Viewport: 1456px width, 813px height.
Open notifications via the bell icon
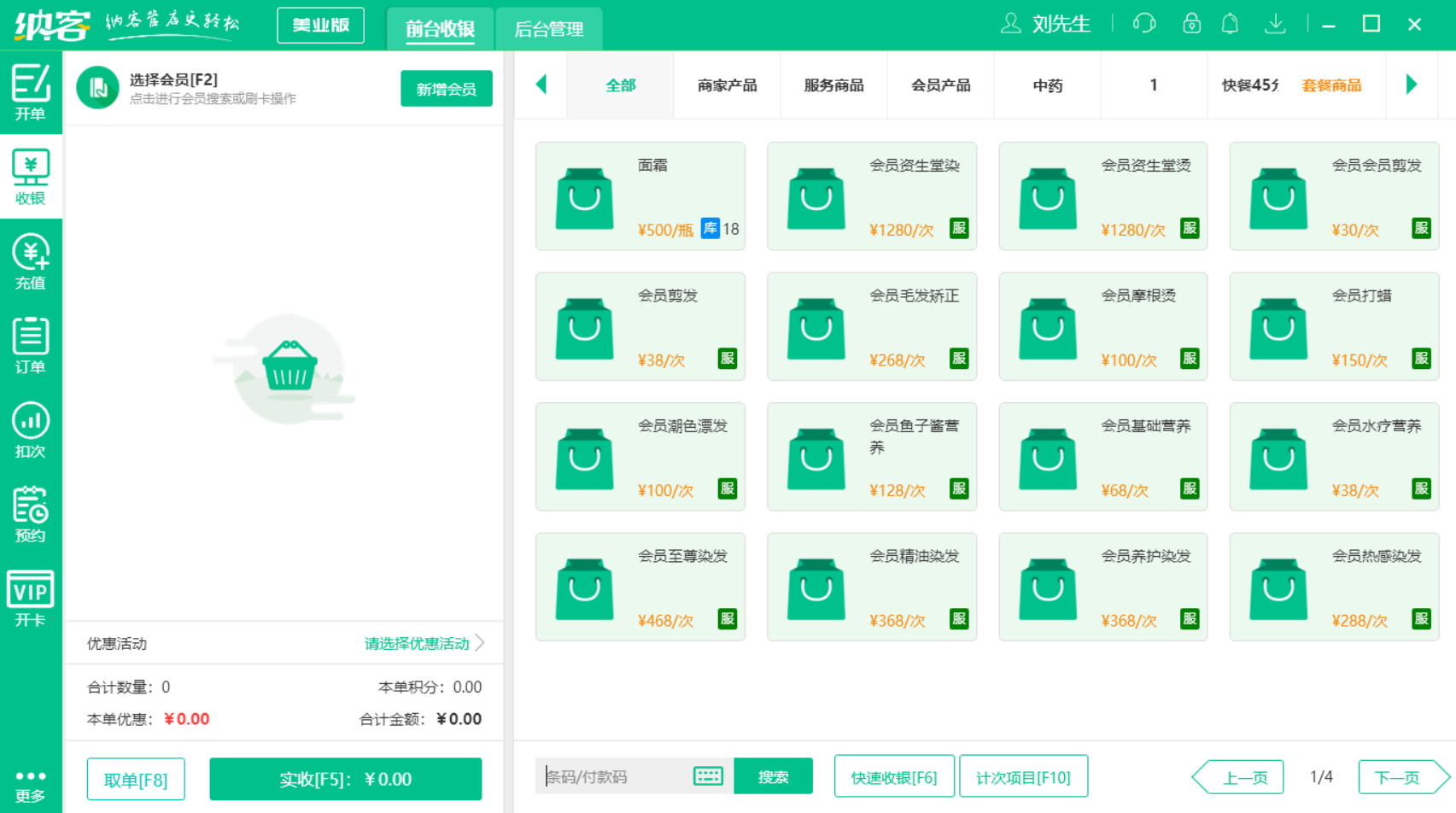click(1231, 24)
